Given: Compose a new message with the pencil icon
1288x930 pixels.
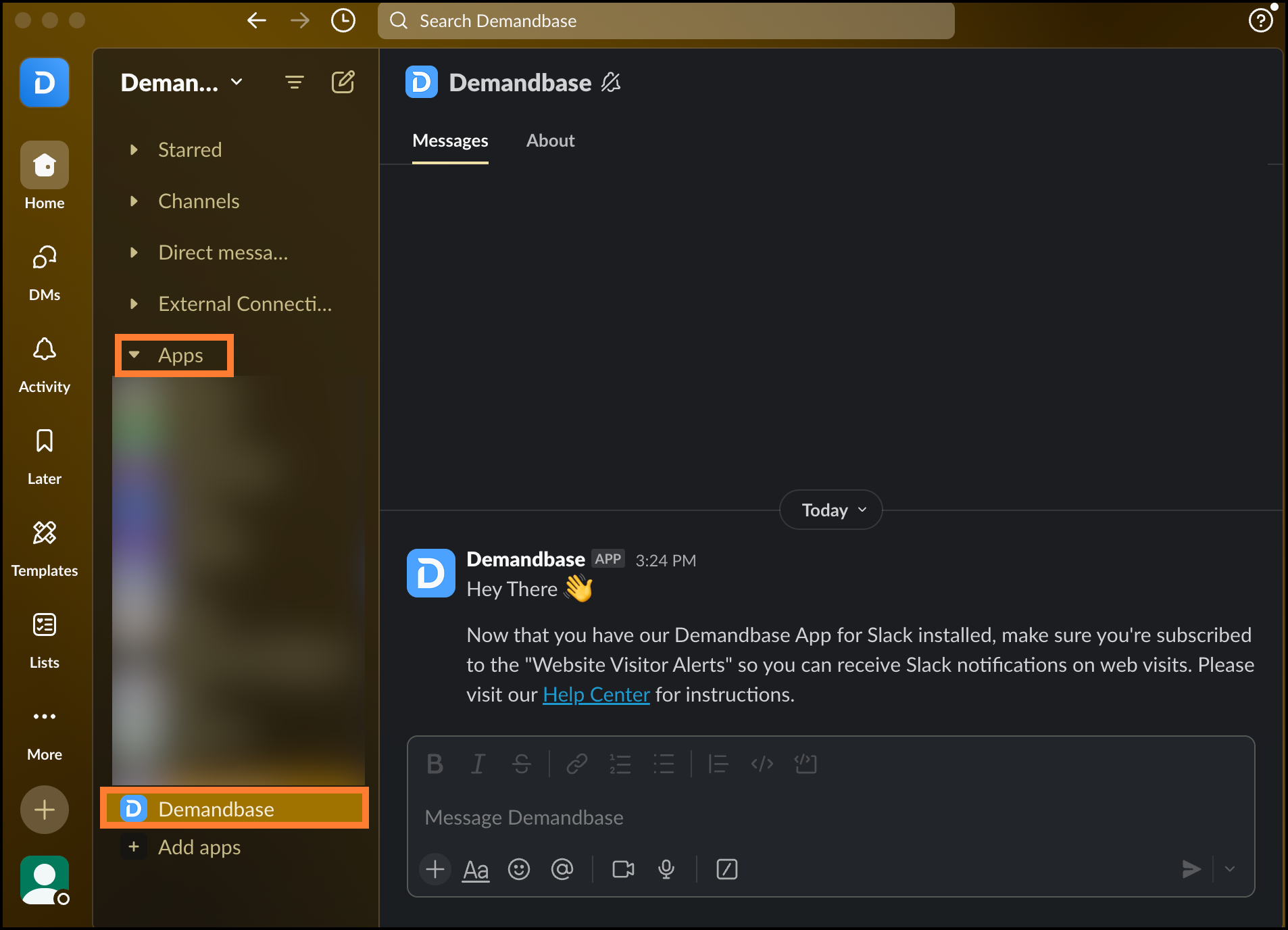Looking at the screenshot, I should pyautogui.click(x=343, y=82).
